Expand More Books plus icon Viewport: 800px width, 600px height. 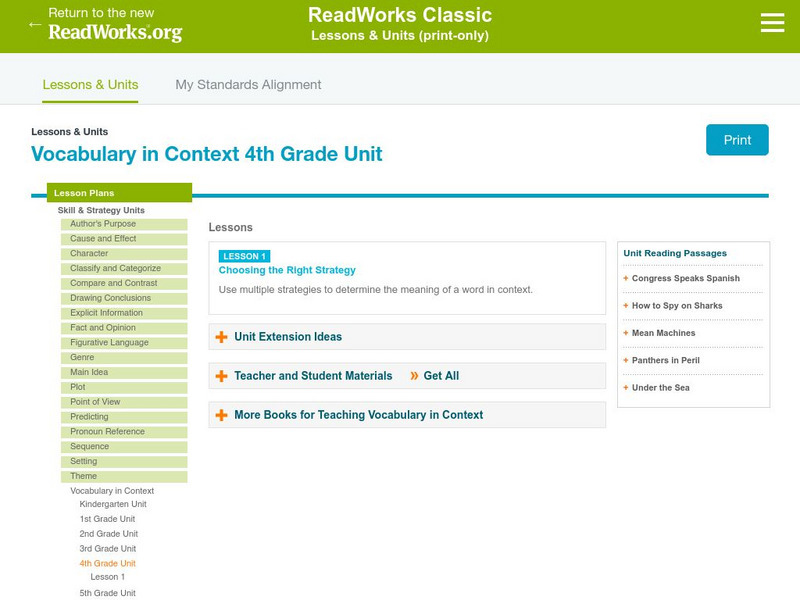click(x=221, y=415)
